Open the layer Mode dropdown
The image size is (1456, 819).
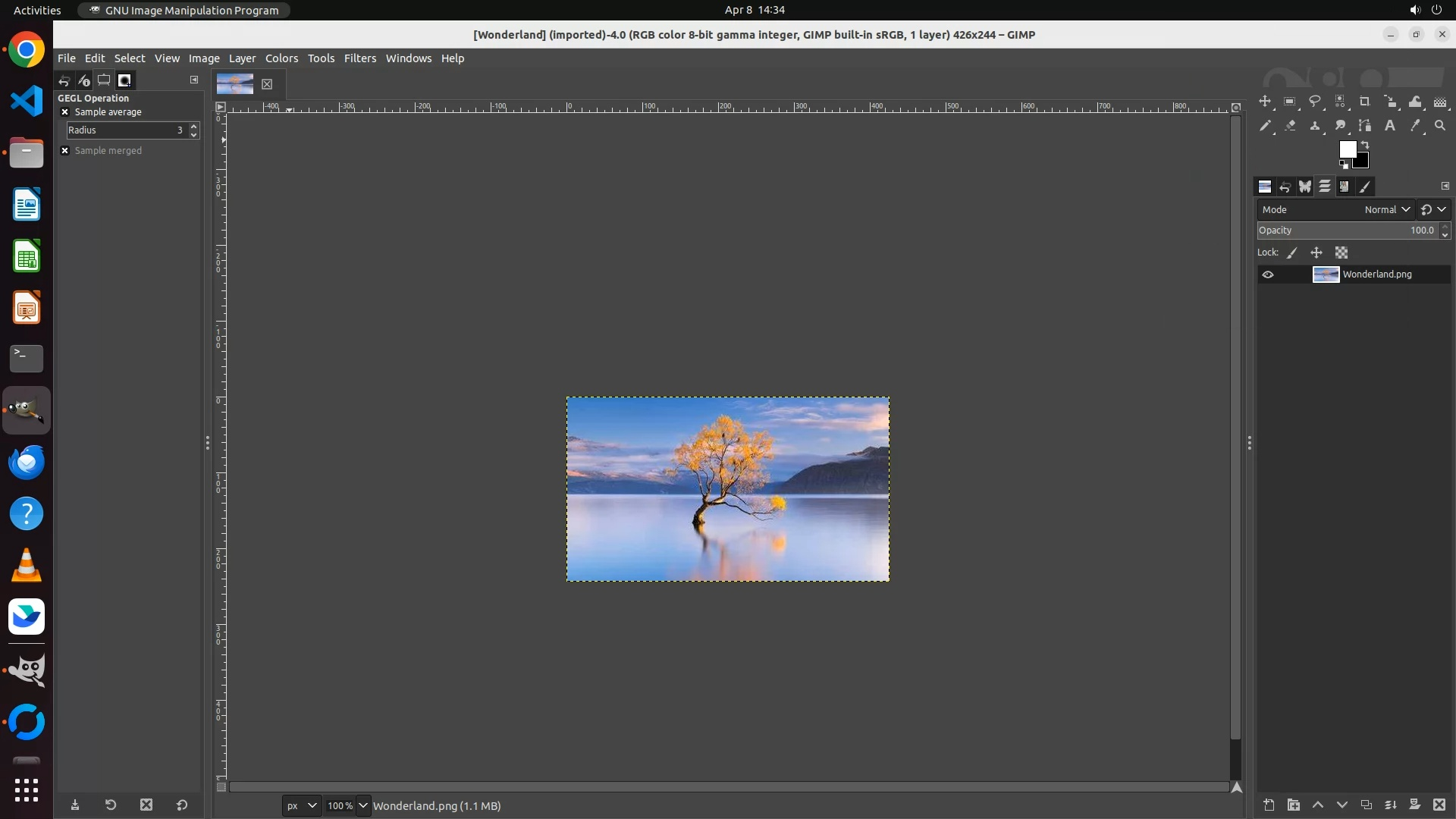click(x=1387, y=210)
